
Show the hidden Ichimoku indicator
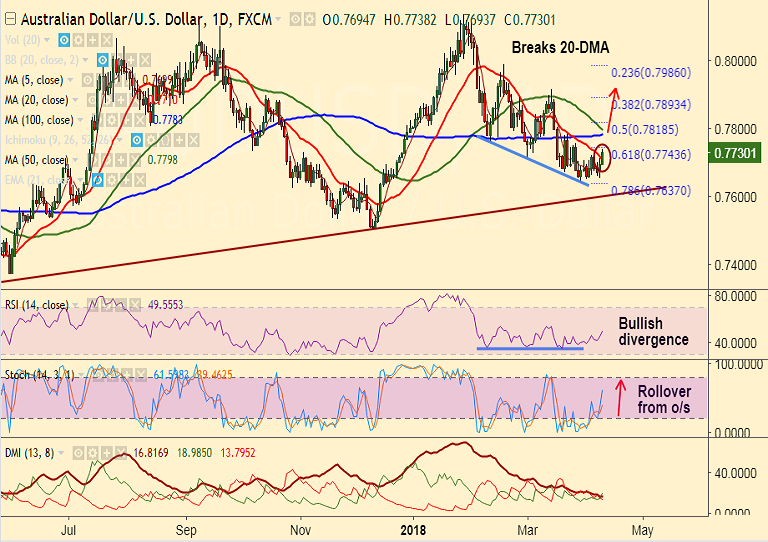(x=137, y=140)
